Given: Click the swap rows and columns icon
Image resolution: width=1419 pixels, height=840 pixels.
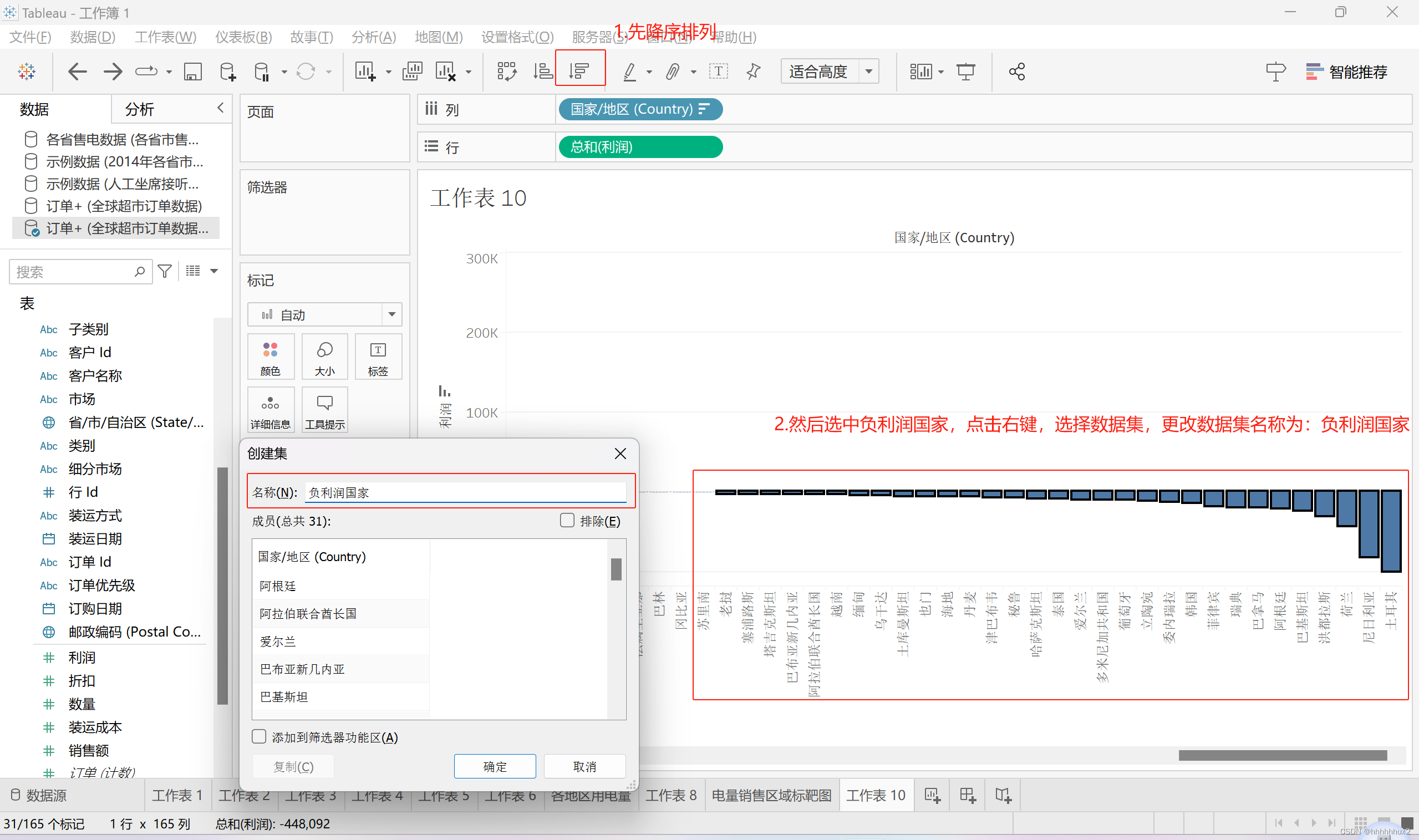Looking at the screenshot, I should point(506,72).
